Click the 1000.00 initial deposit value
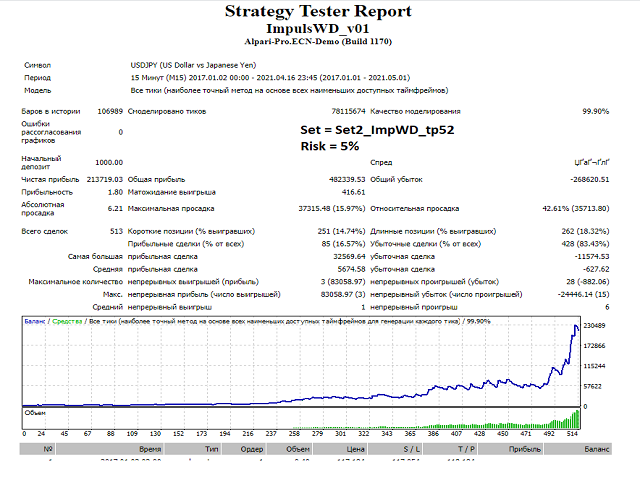The image size is (640, 480). point(109,162)
